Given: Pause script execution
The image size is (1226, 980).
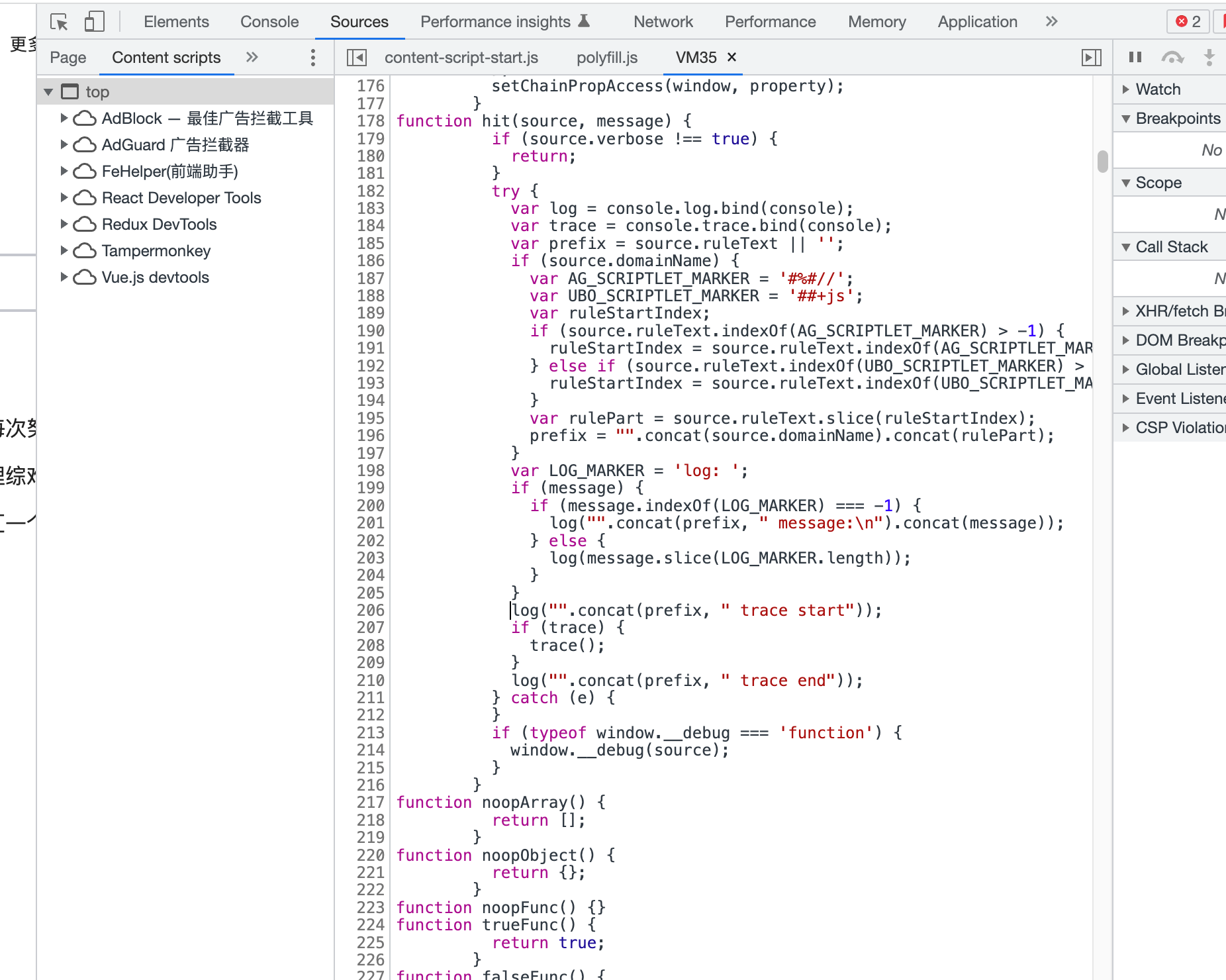Looking at the screenshot, I should [1135, 58].
